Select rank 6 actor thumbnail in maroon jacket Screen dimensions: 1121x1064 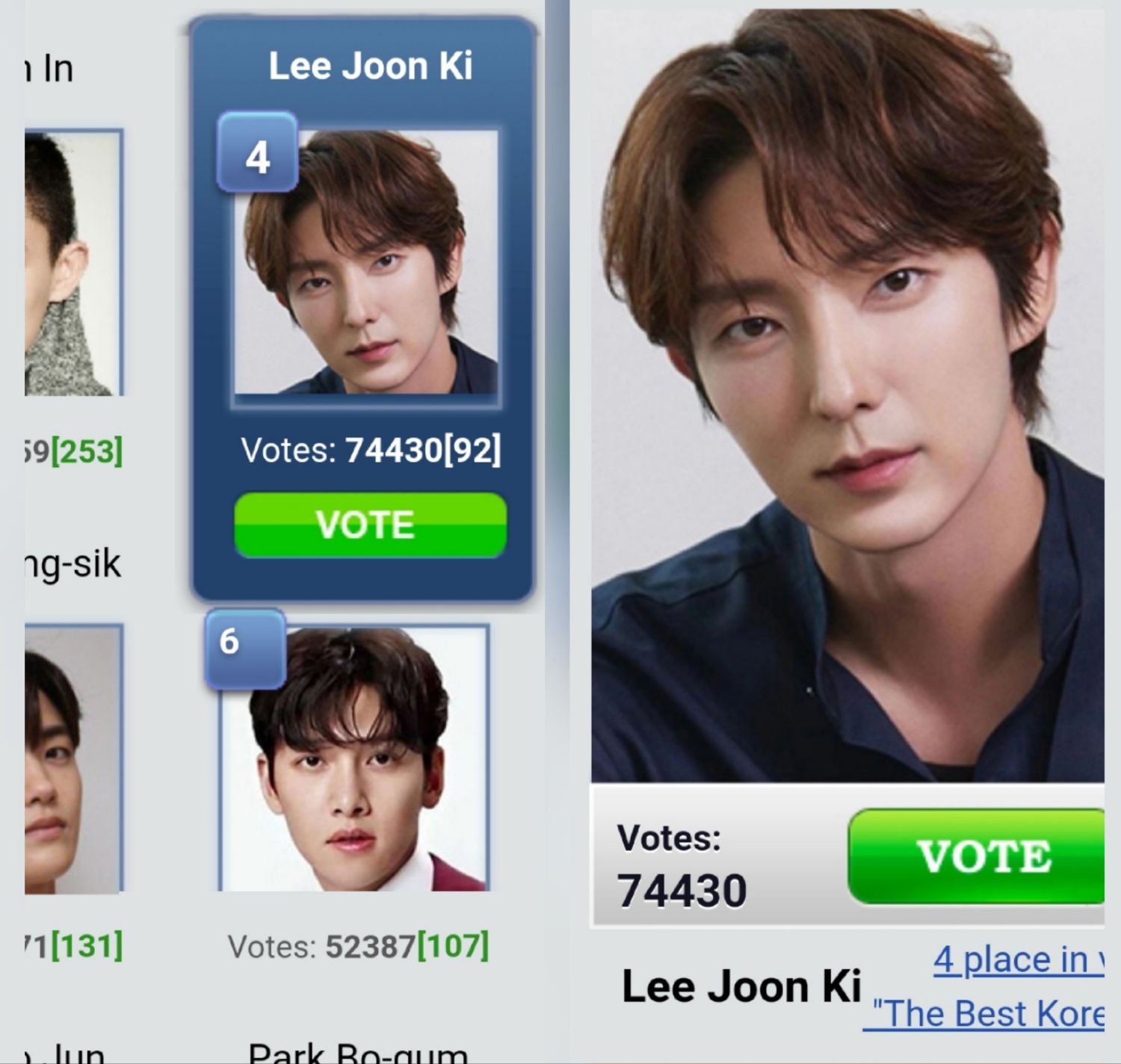(x=355, y=758)
